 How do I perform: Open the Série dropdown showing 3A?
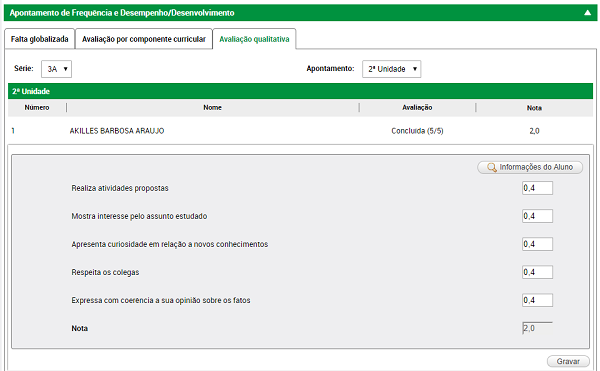(56, 69)
